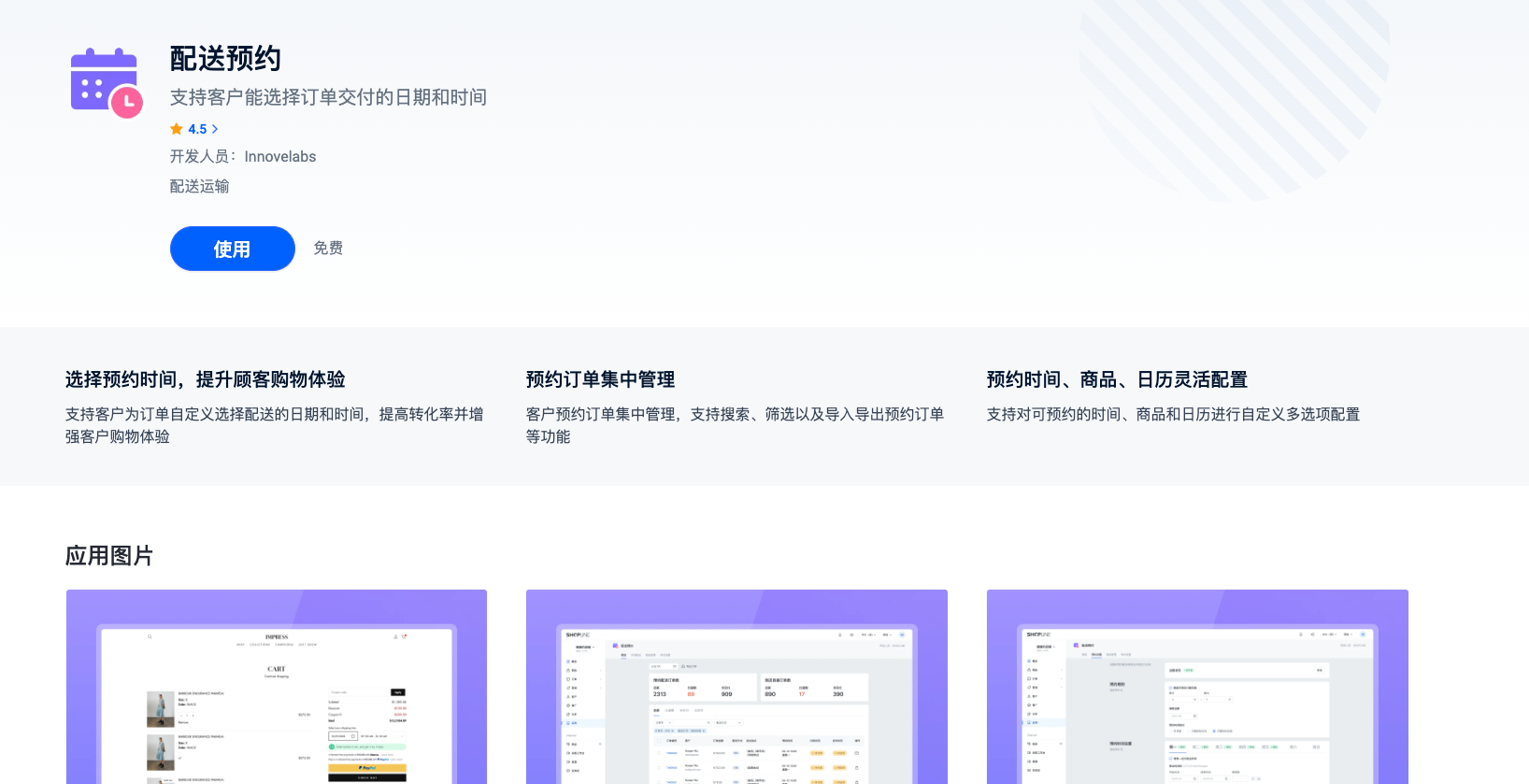Screen dimensions: 1529x784
Task: Open the Innovelabs developer link
Action: (280, 157)
